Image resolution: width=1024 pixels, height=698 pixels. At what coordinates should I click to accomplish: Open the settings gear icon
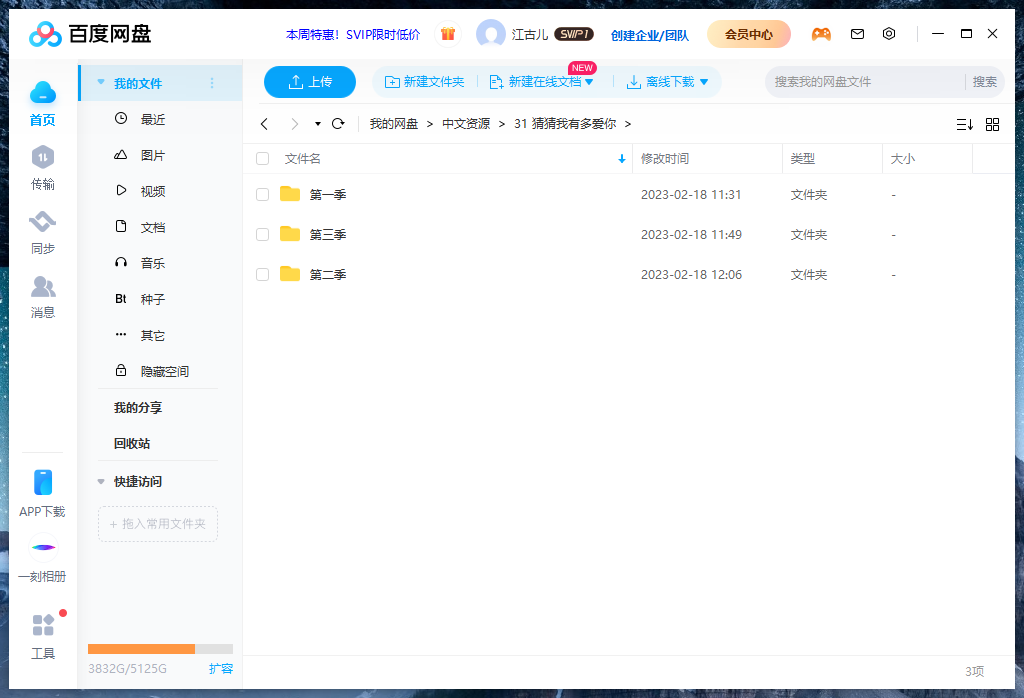pos(889,33)
